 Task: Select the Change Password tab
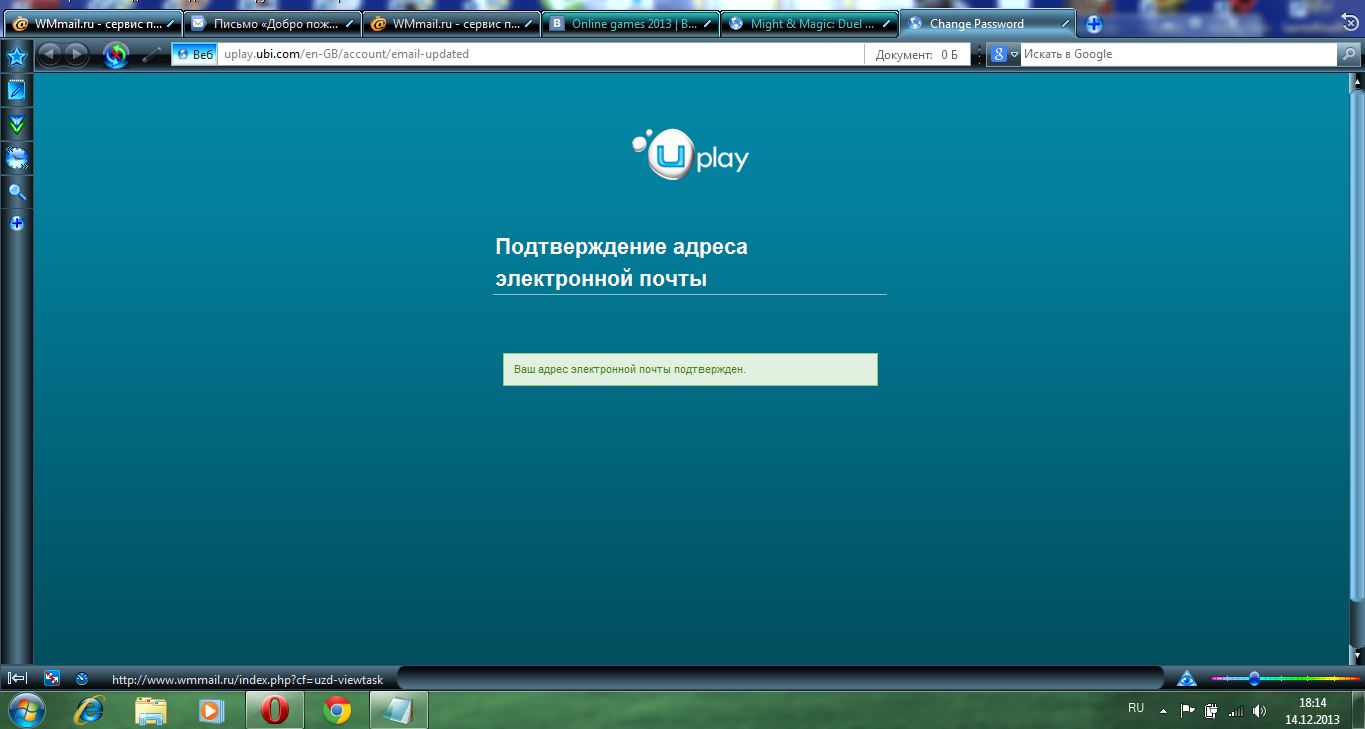[x=988, y=24]
